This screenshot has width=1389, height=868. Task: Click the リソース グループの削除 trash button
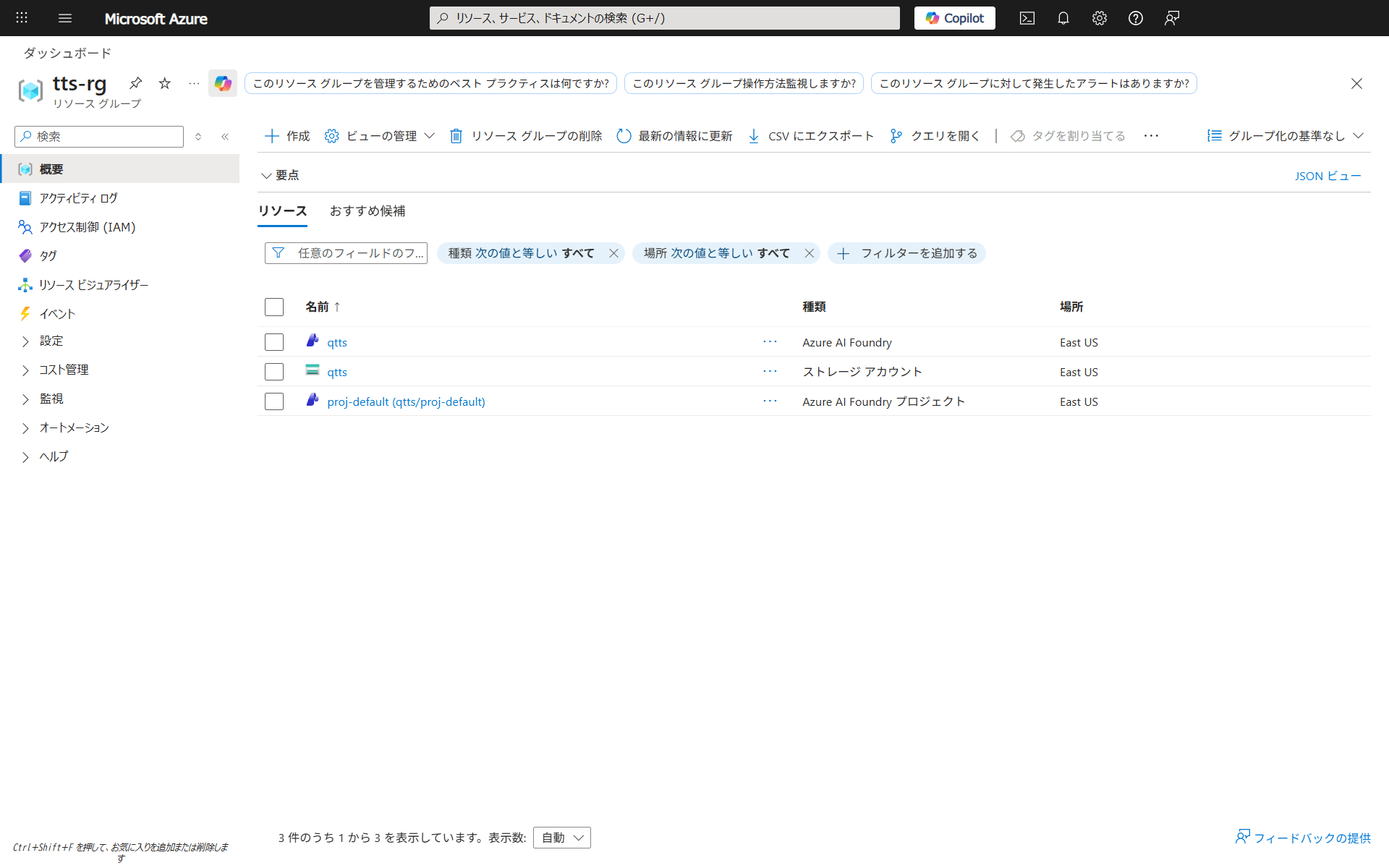point(526,136)
